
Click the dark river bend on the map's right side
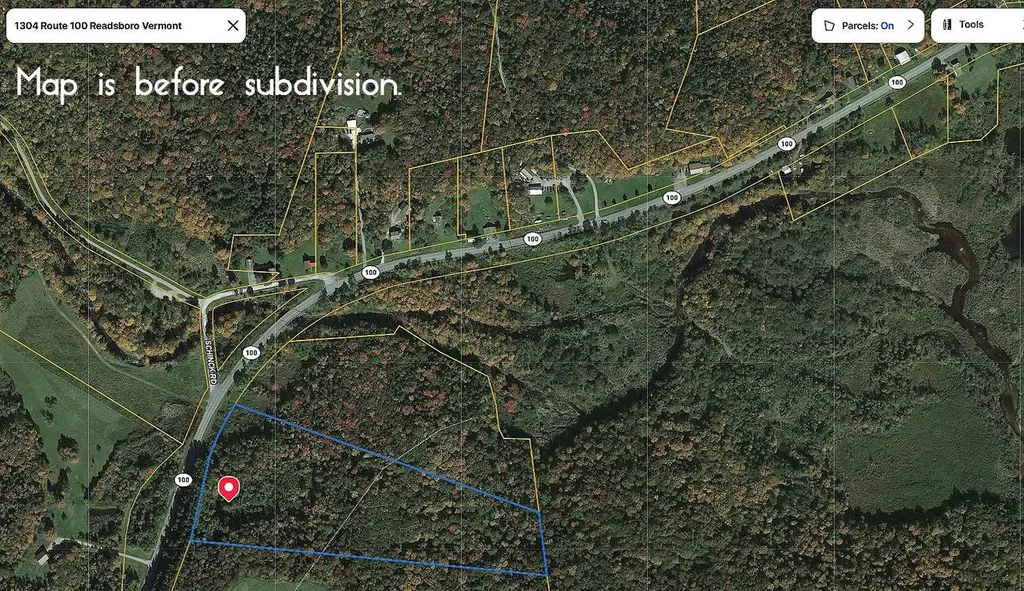click(x=957, y=287)
